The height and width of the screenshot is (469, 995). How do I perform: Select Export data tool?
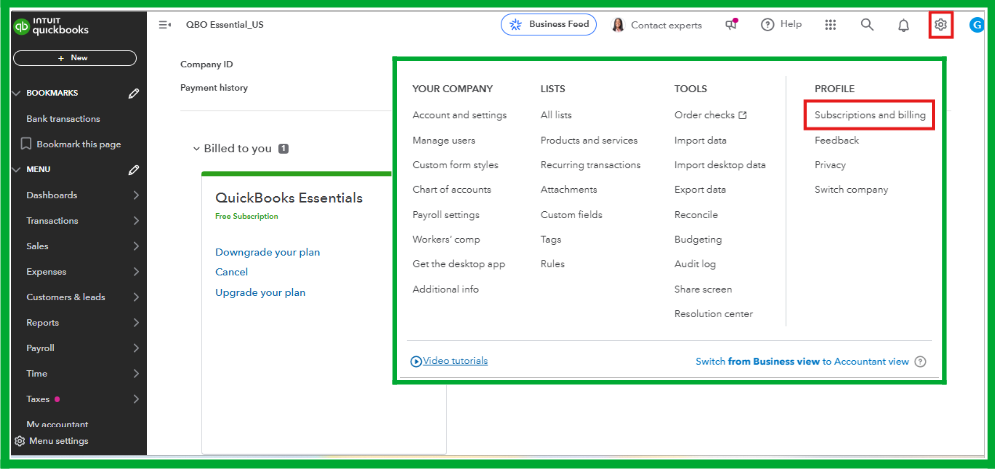[700, 190]
